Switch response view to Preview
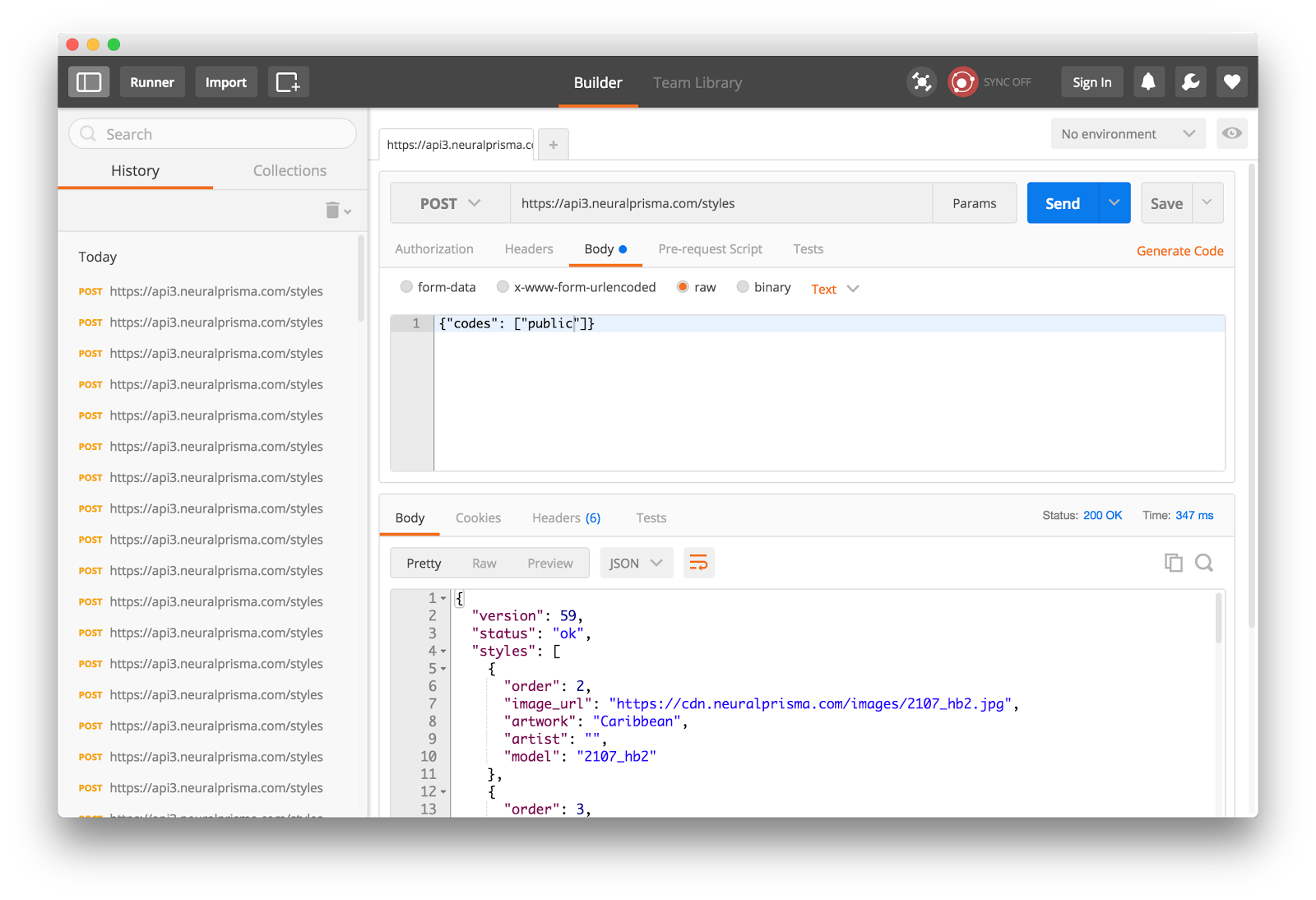1316x900 pixels. point(550,563)
